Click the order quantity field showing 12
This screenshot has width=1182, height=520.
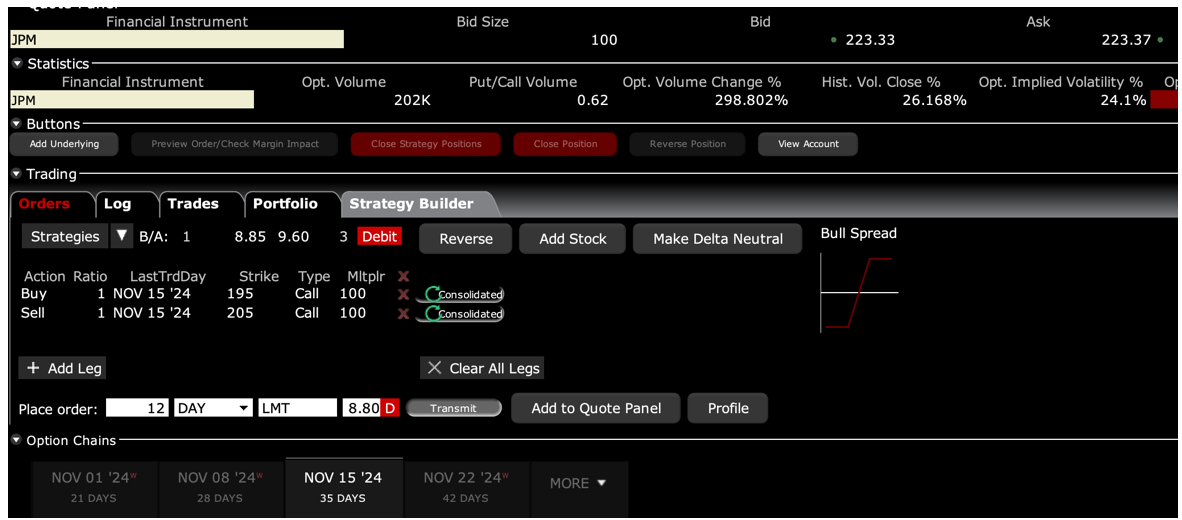click(x=138, y=408)
